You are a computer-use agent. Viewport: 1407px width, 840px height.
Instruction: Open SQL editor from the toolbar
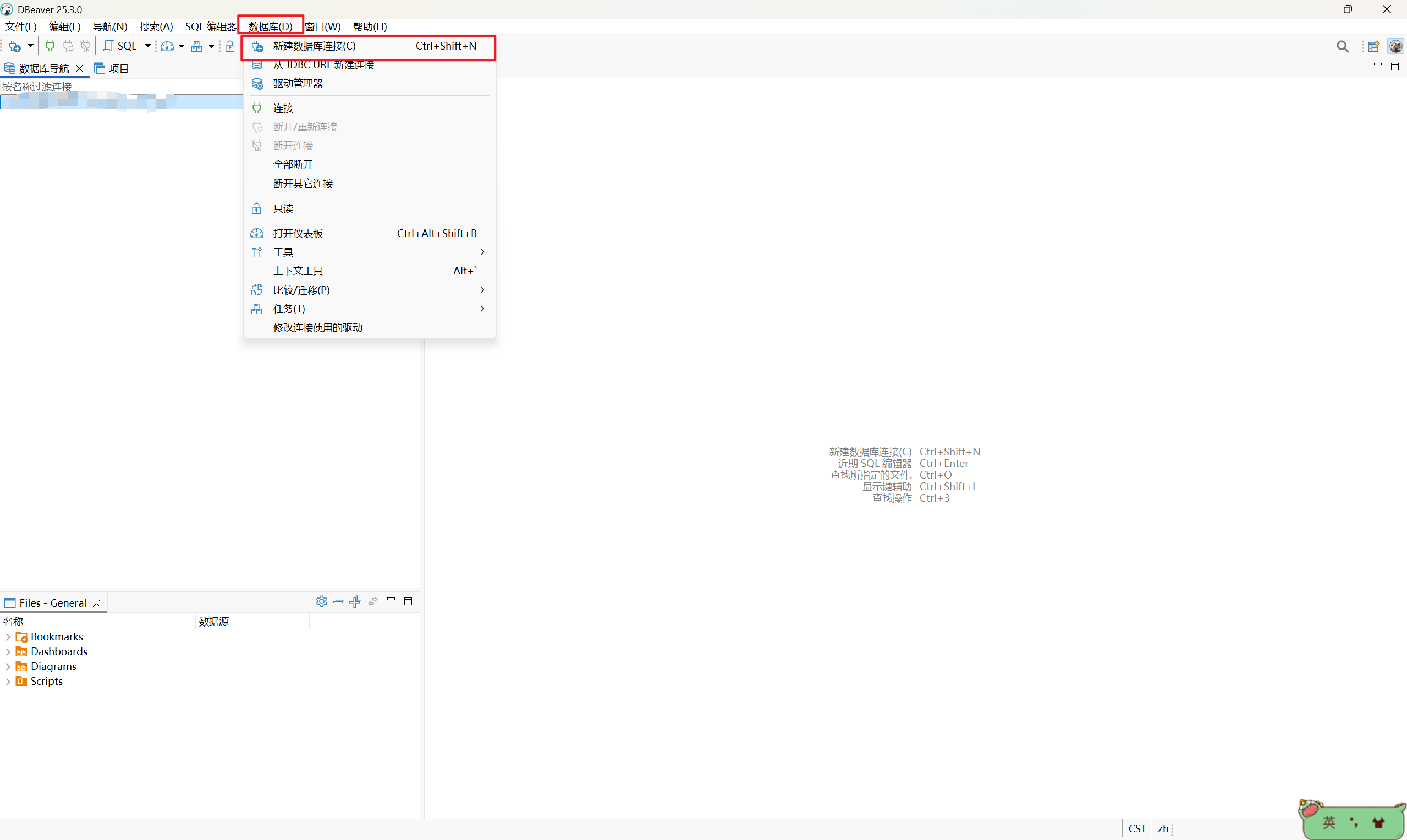coord(120,46)
